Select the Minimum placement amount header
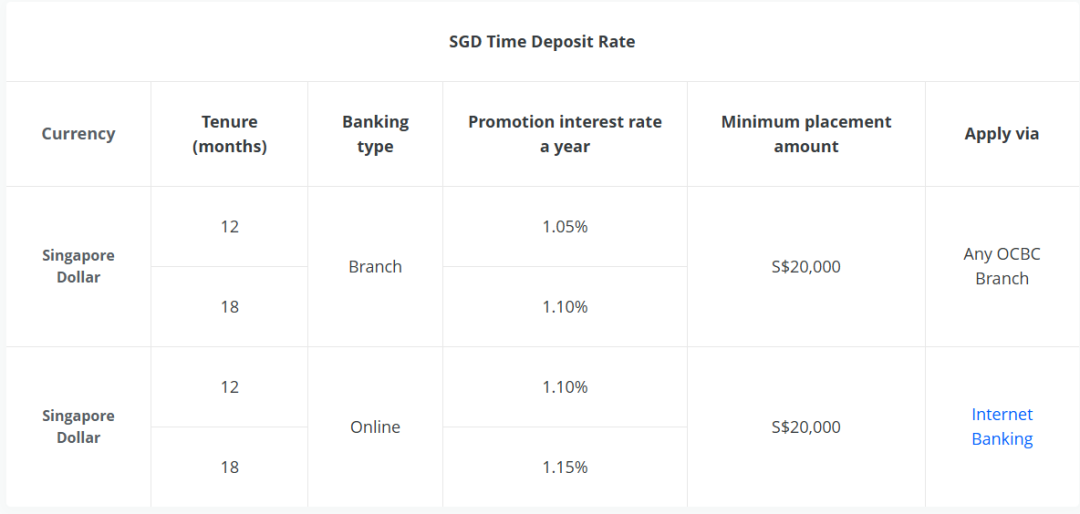Viewport: 1080px width, 514px height. pos(806,134)
